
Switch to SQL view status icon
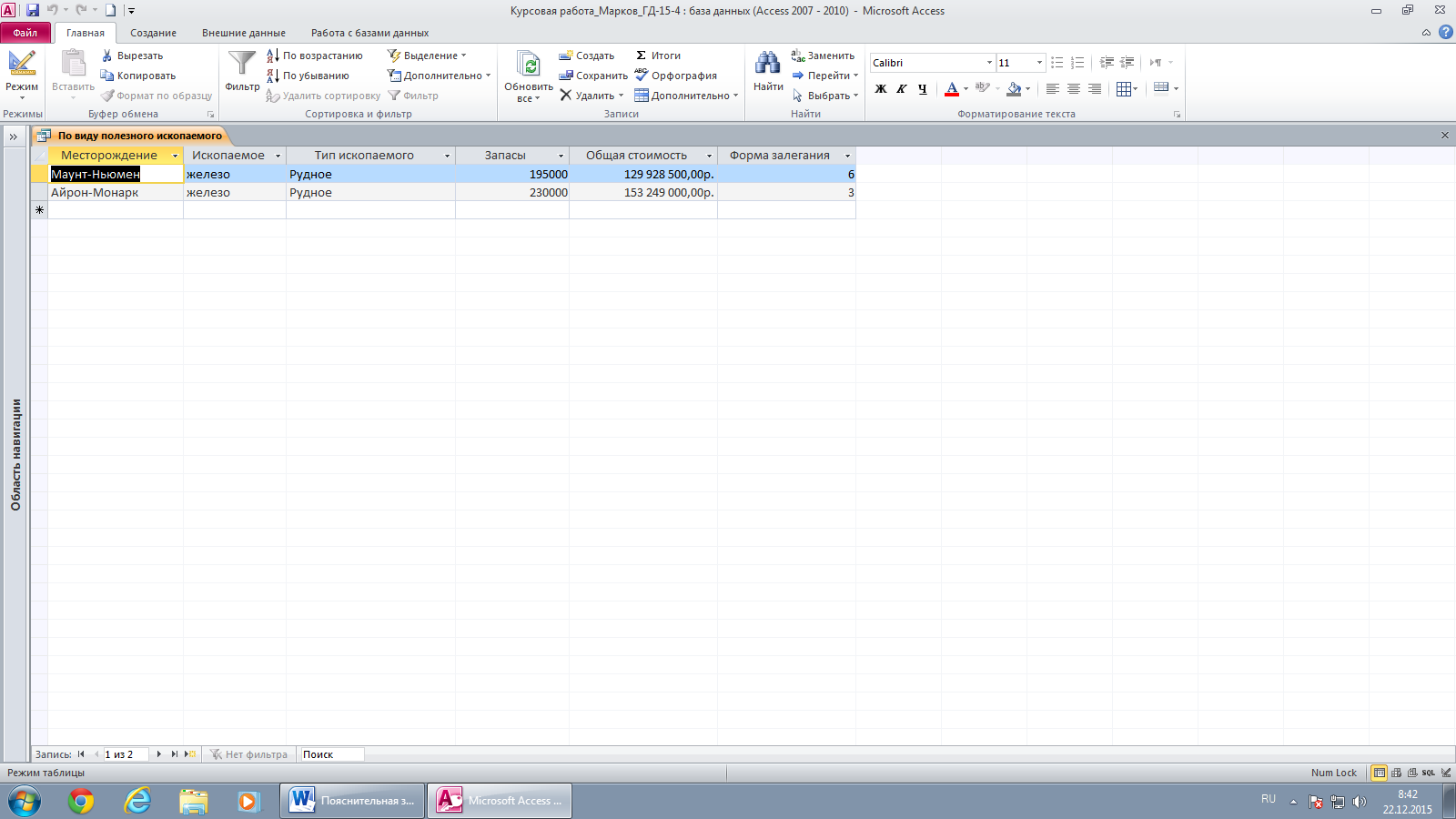(x=1429, y=773)
